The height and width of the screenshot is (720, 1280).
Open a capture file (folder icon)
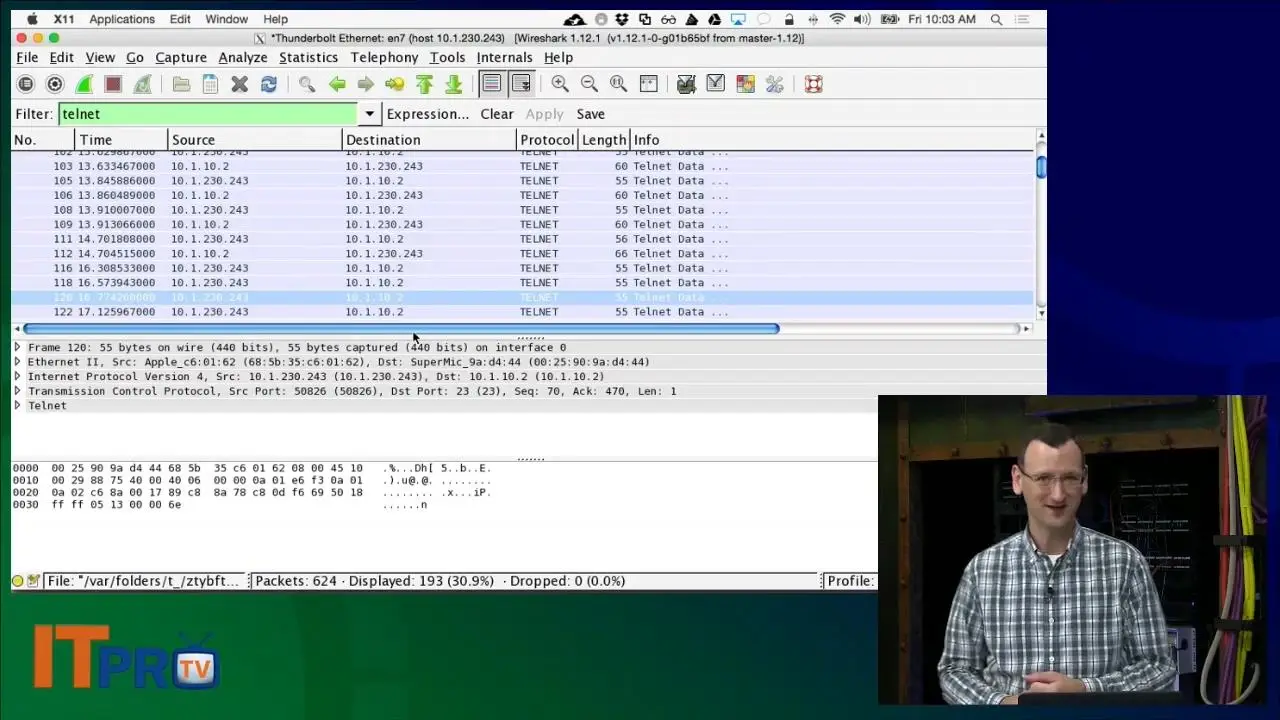pyautogui.click(x=181, y=84)
